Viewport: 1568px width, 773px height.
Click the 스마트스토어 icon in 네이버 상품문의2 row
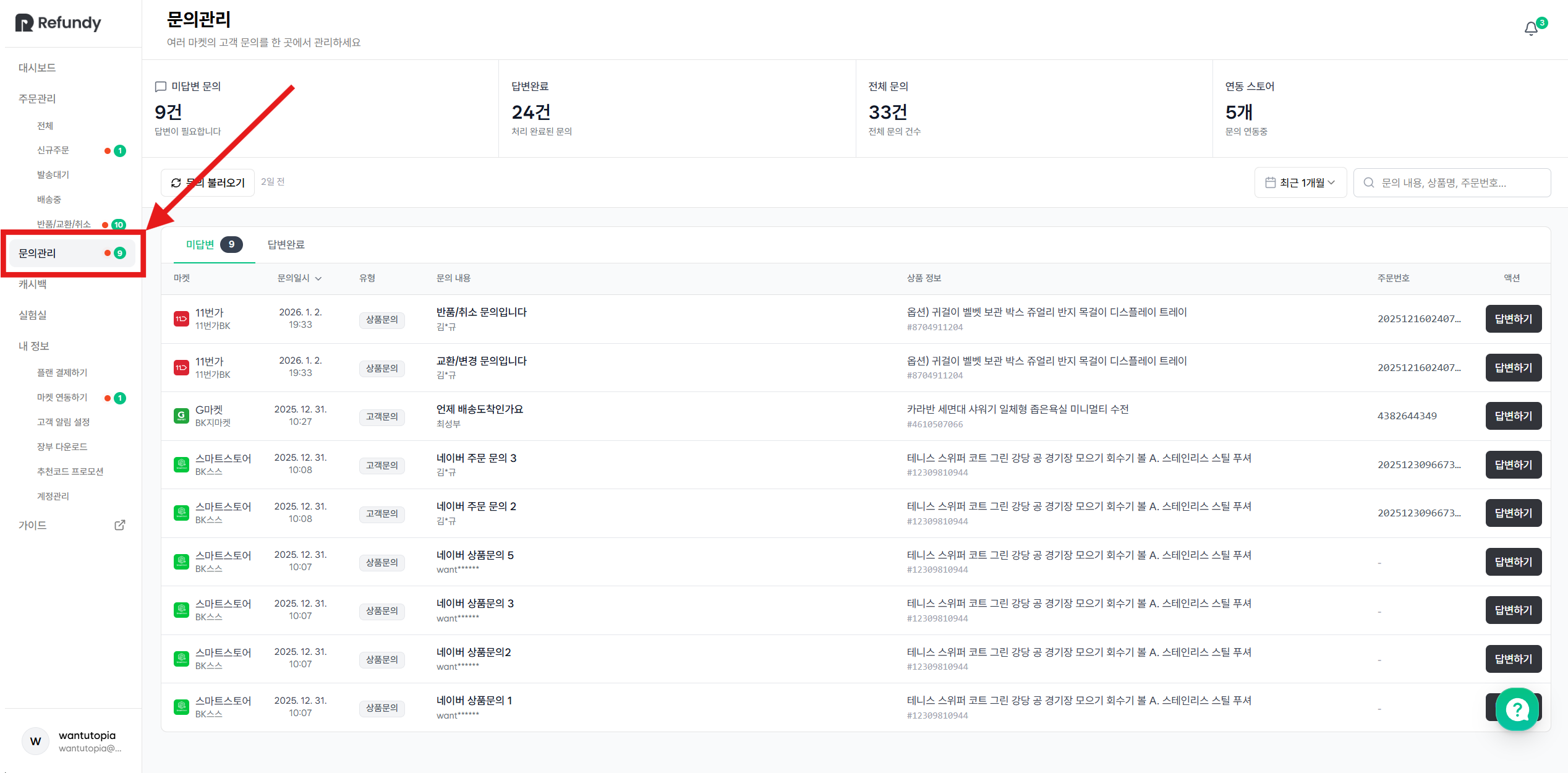point(181,659)
